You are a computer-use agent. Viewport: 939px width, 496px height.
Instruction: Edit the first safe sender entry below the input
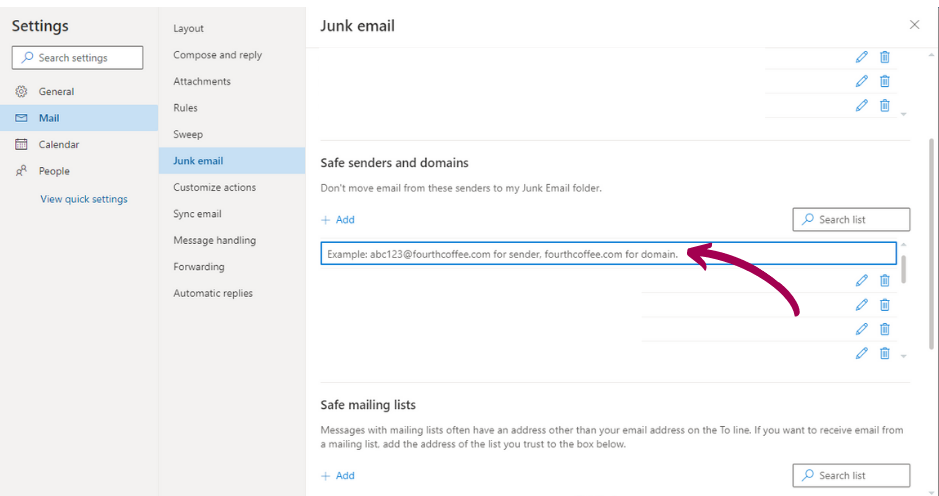(x=861, y=280)
